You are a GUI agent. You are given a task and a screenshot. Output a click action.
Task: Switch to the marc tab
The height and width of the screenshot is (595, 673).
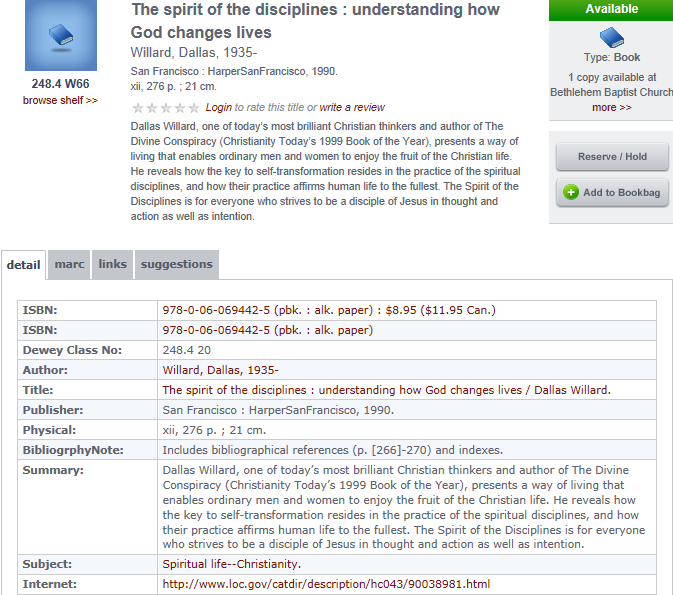pos(69,264)
